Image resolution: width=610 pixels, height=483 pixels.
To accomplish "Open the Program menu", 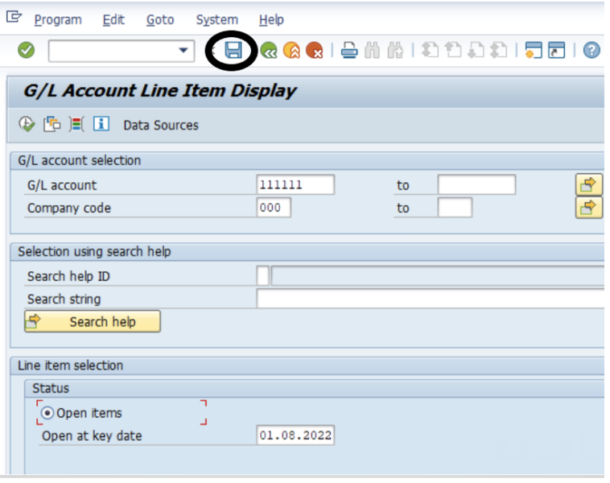I will (x=58, y=19).
